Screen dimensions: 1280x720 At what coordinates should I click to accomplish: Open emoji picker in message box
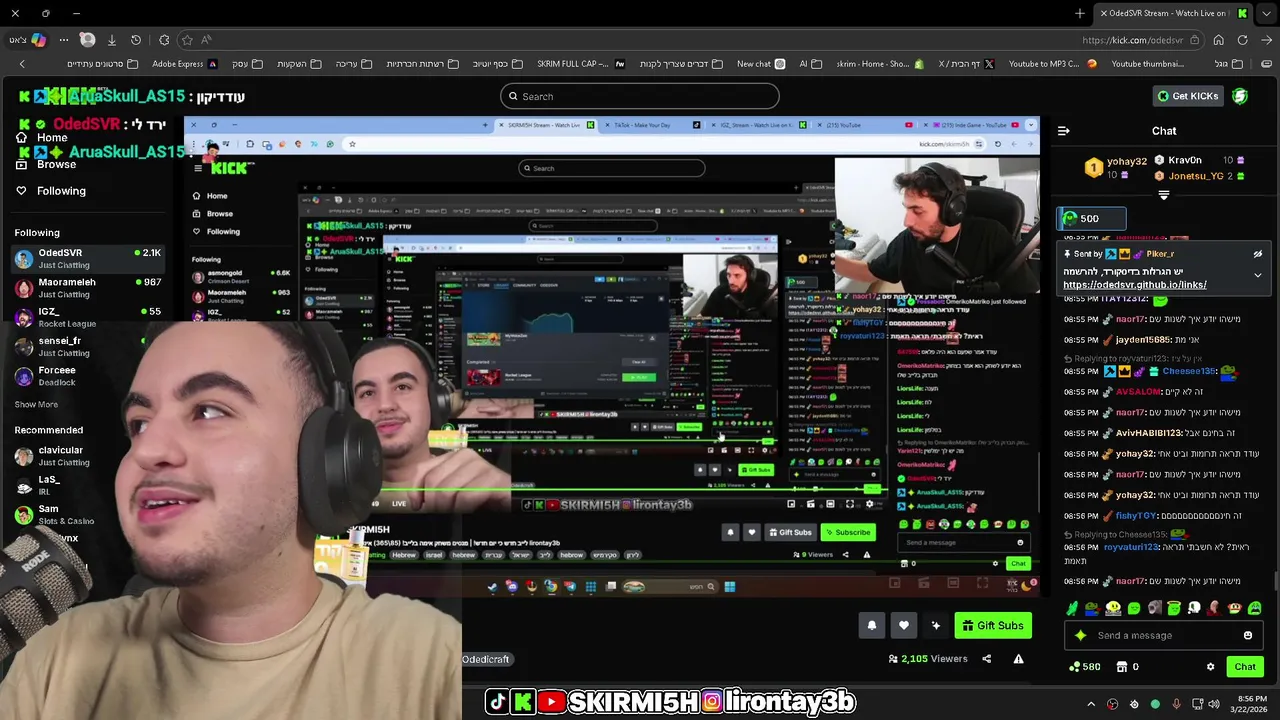point(1248,635)
